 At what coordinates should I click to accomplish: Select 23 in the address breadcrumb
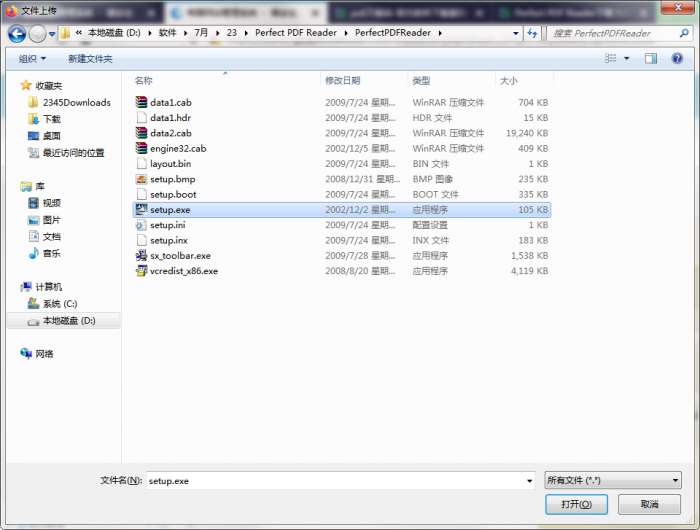(232, 33)
